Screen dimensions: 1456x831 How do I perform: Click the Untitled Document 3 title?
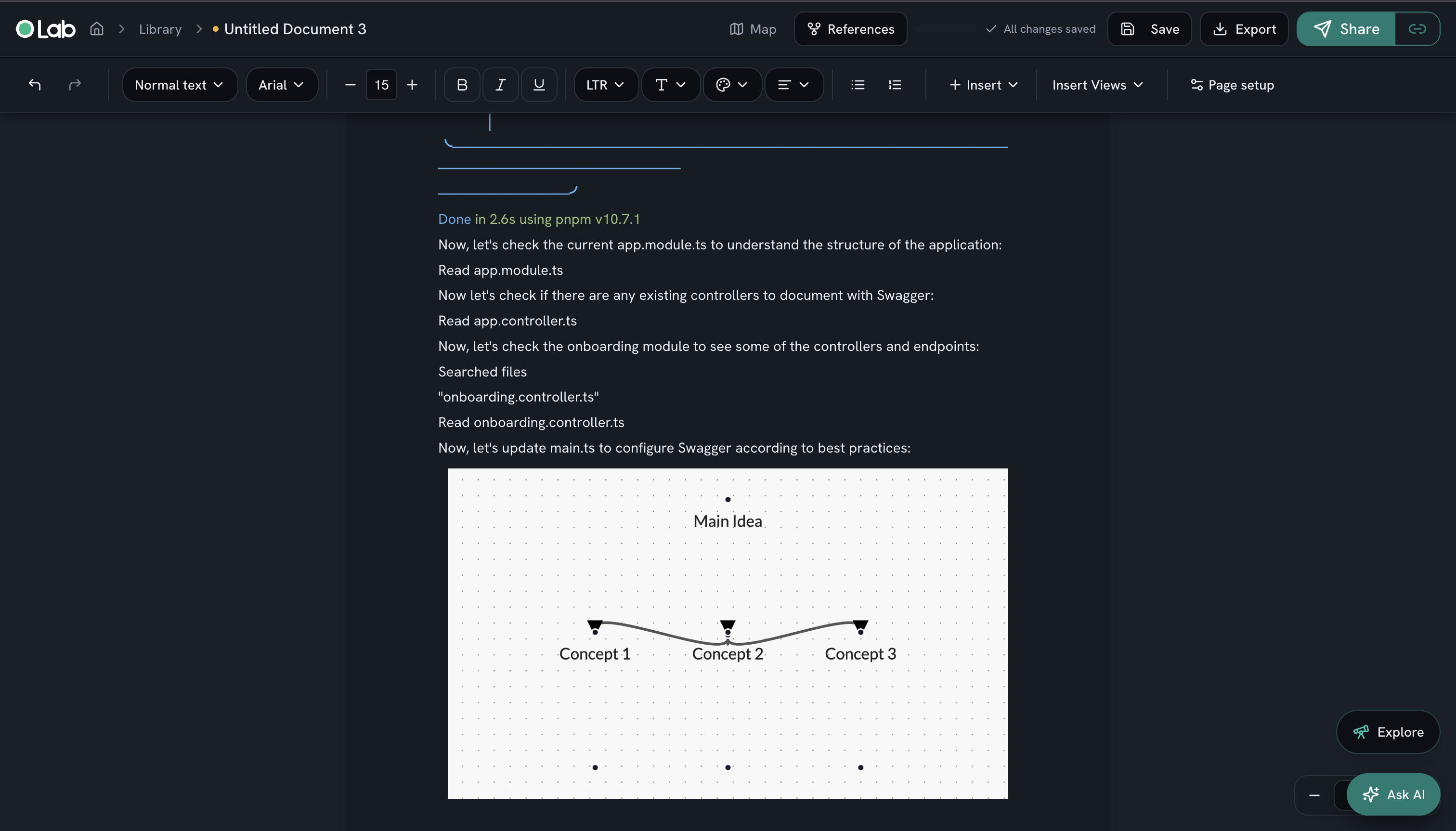[295, 29]
